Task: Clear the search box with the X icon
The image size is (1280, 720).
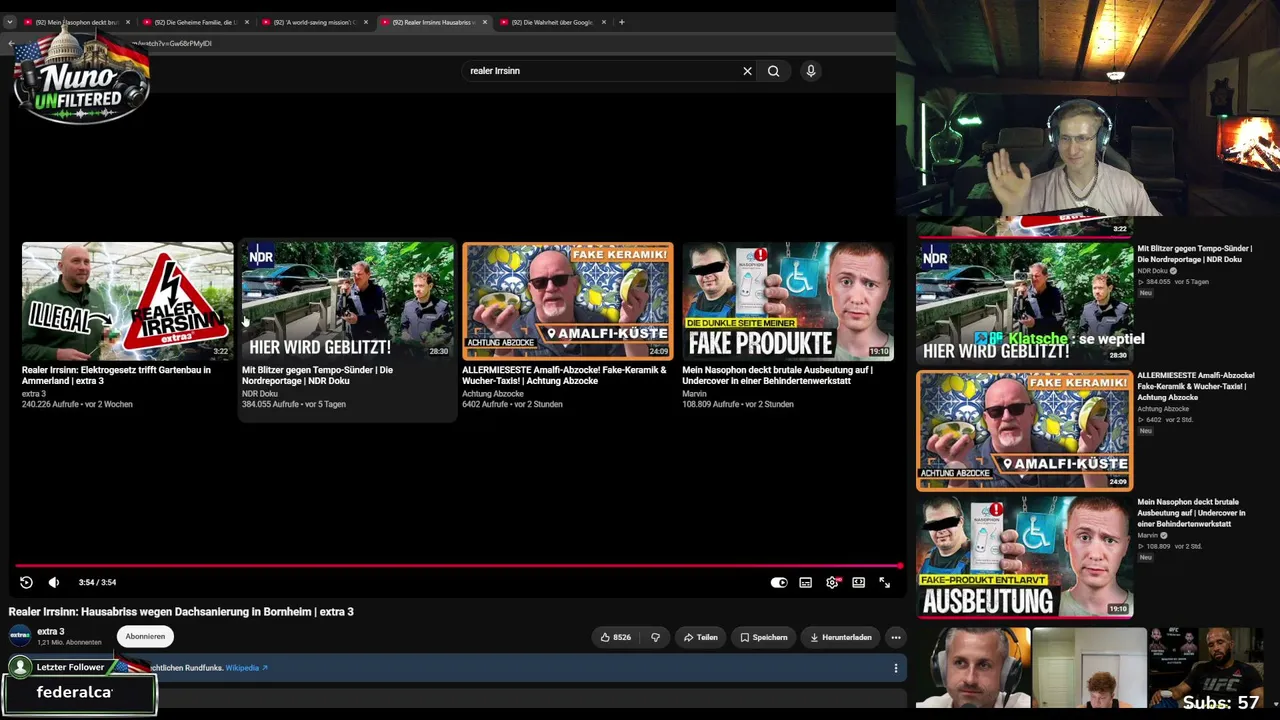Action: point(747,71)
